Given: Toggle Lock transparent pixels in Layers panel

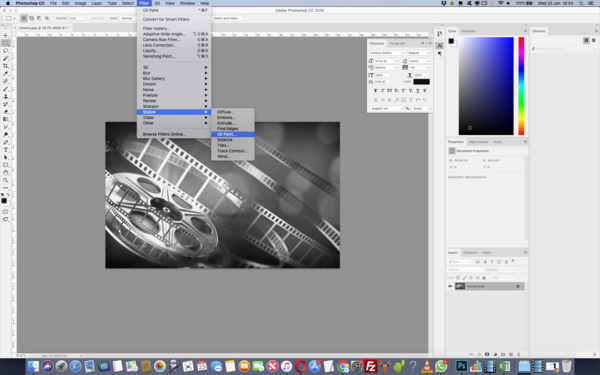Looking at the screenshot, I should [458, 277].
